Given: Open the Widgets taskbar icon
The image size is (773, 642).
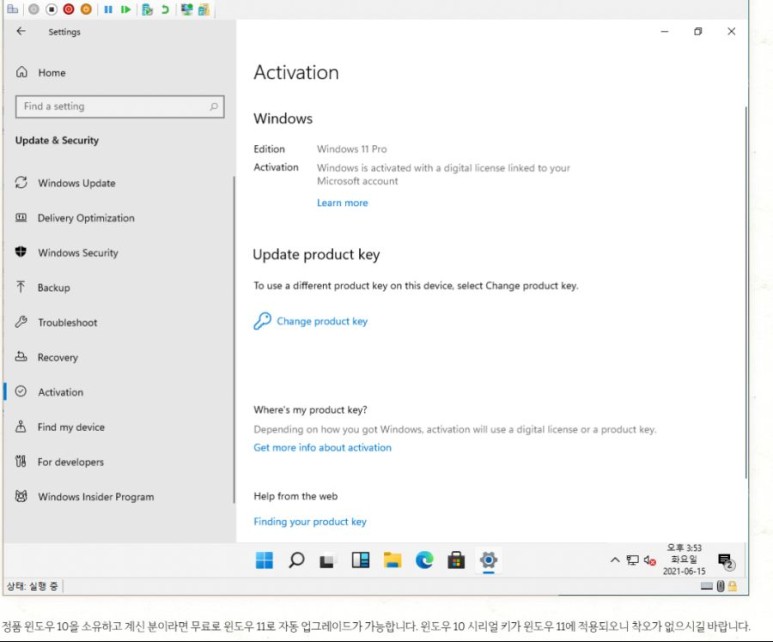Looking at the screenshot, I should coord(360,560).
